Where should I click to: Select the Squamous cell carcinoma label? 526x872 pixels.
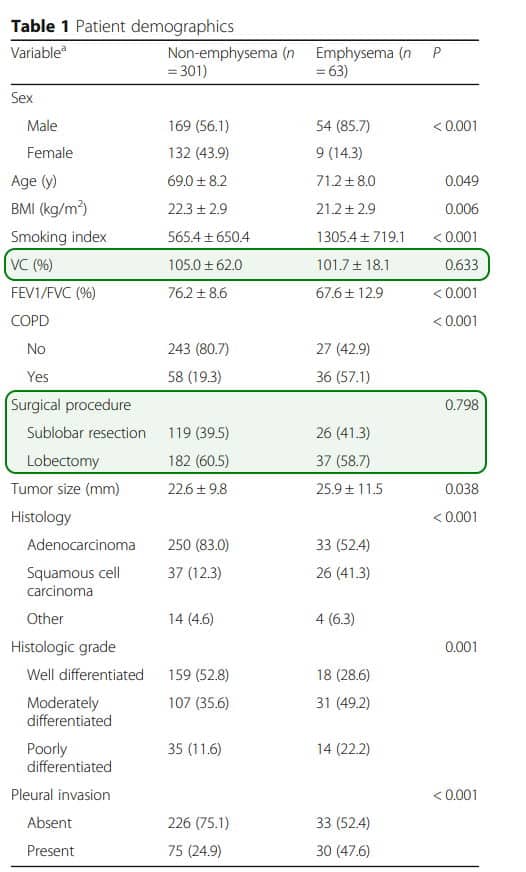pyautogui.click(x=73, y=582)
